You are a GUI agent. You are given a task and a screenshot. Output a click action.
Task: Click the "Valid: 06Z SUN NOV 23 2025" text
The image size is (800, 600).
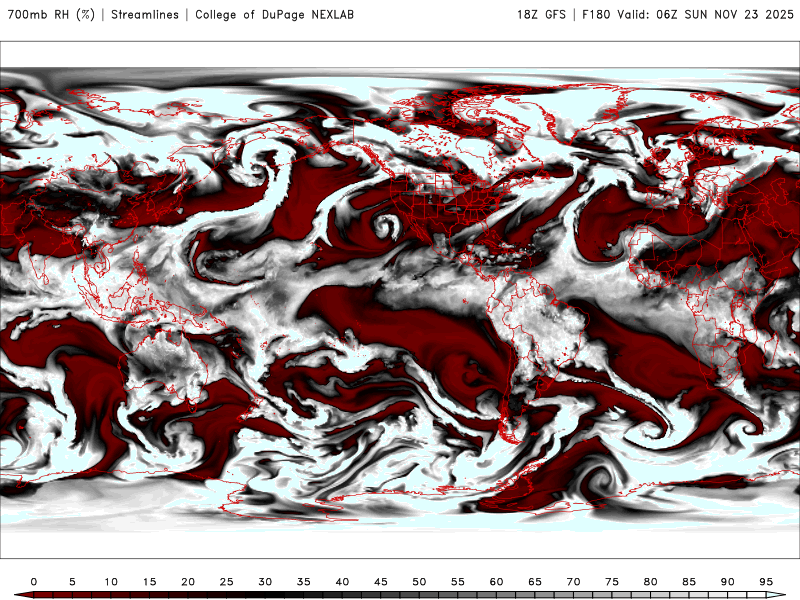coord(706,14)
